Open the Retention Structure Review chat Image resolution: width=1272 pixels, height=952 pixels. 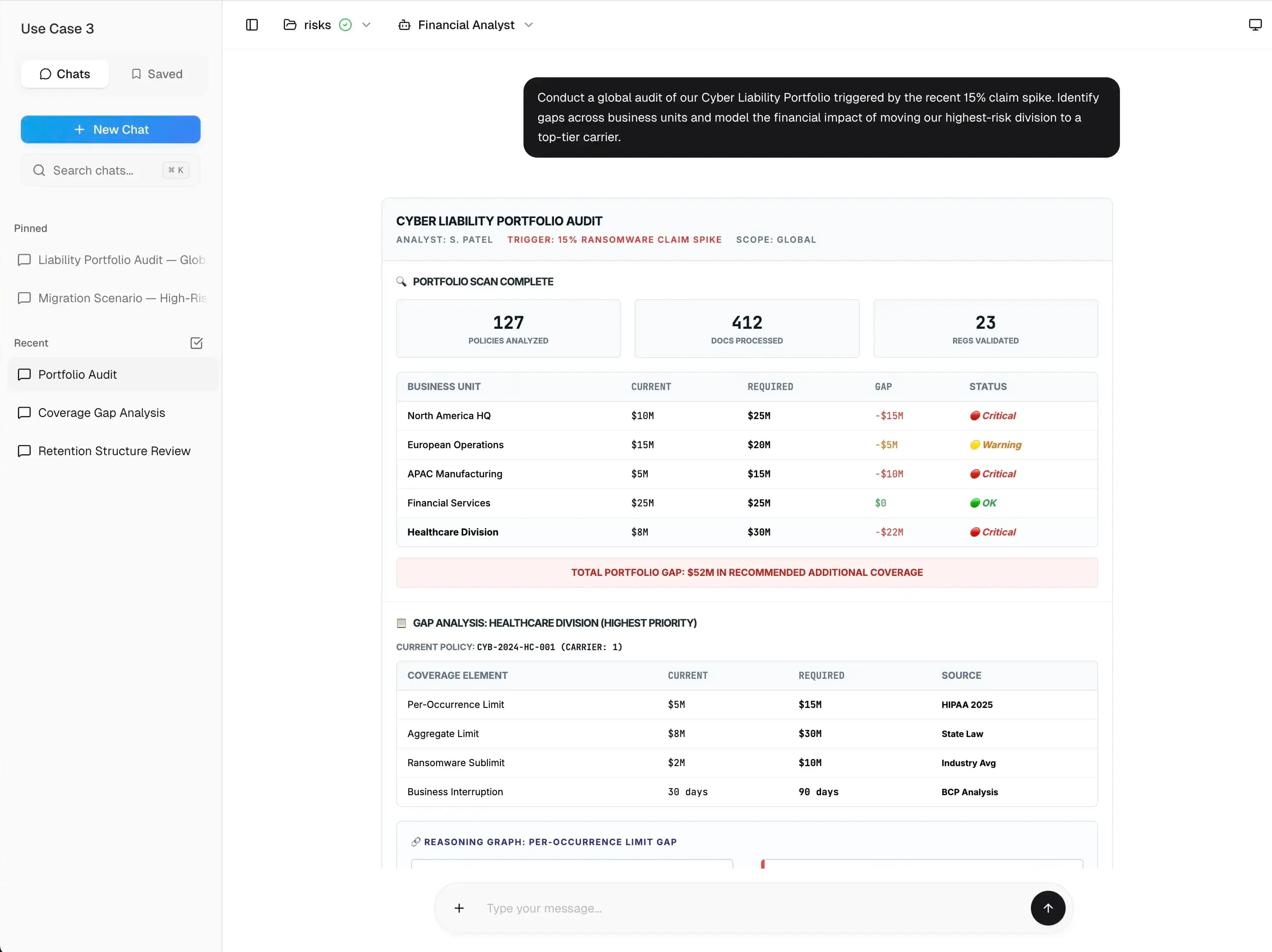(x=114, y=451)
